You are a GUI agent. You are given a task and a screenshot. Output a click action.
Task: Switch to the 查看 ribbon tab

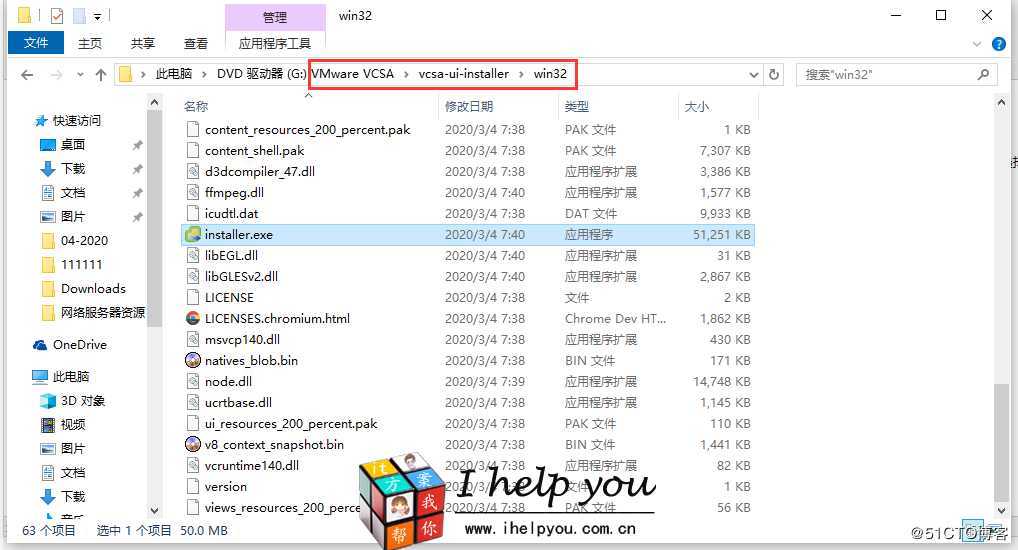click(195, 43)
